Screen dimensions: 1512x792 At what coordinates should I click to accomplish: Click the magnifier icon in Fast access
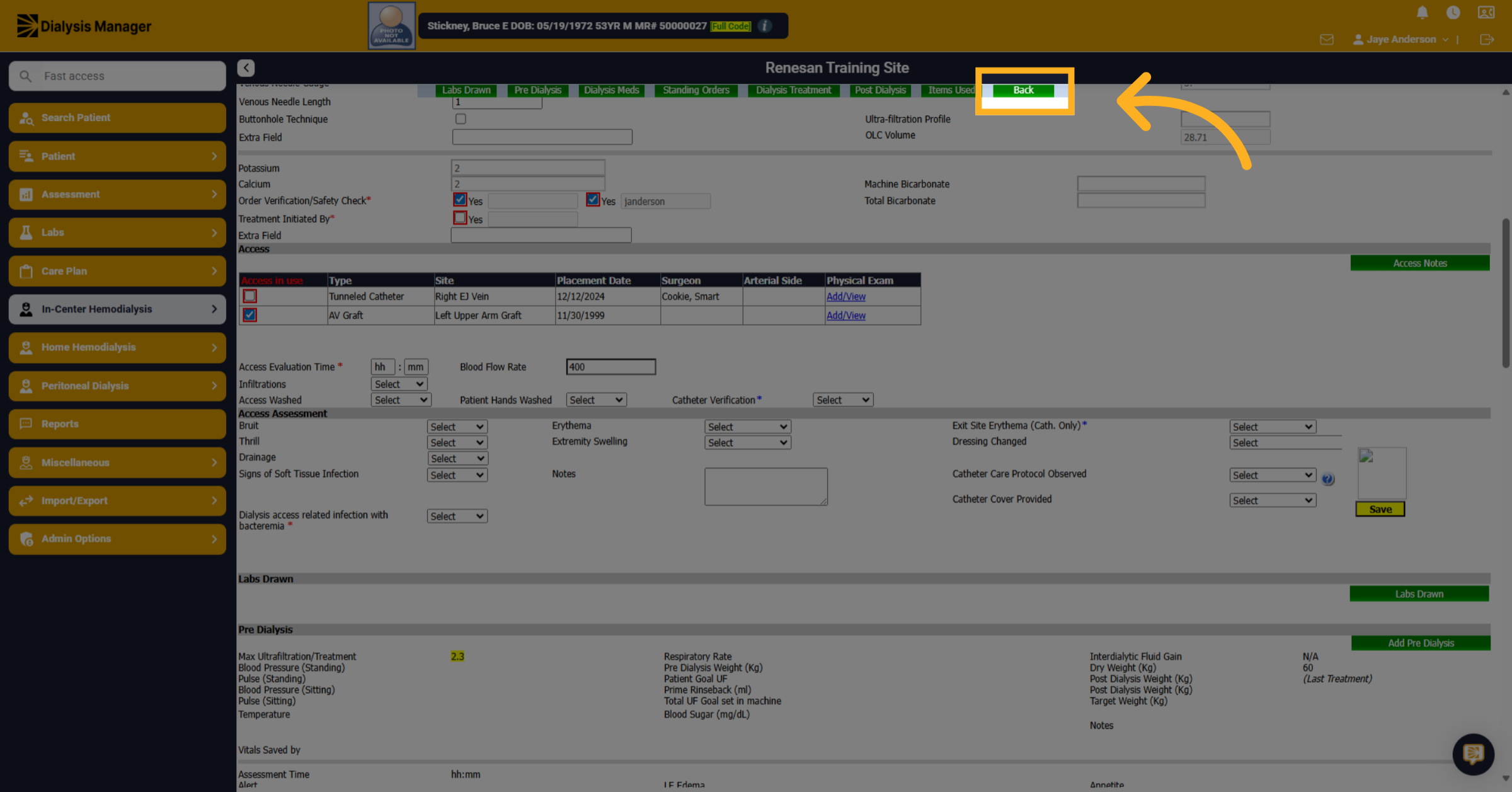tap(26, 76)
